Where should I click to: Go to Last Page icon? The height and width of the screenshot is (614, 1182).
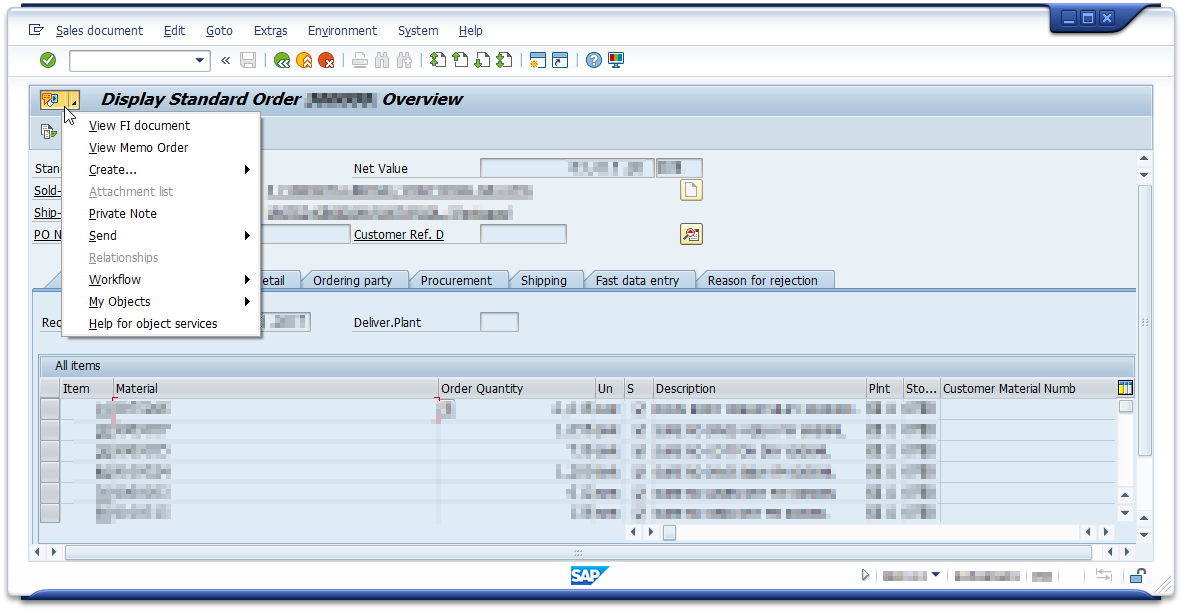coord(505,60)
